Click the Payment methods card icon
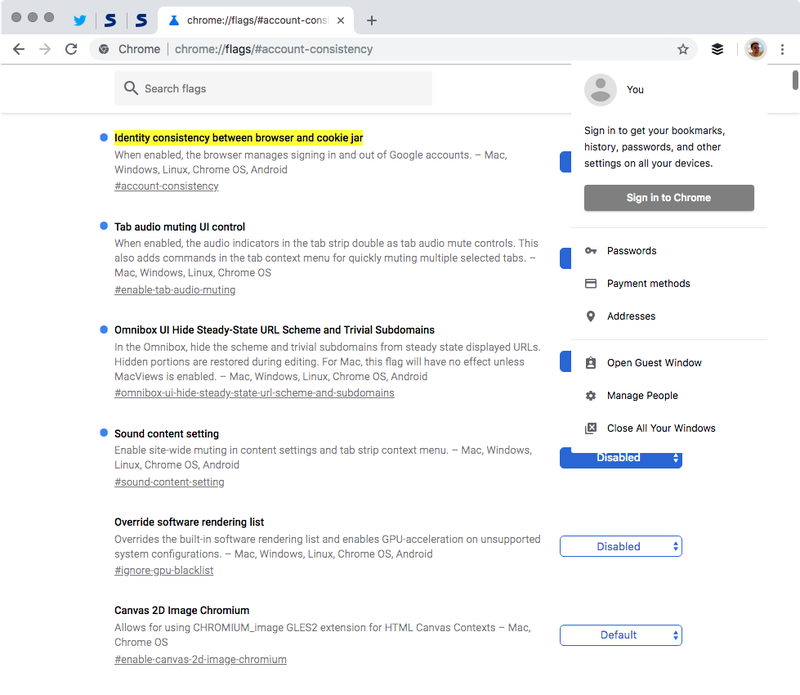 point(591,283)
